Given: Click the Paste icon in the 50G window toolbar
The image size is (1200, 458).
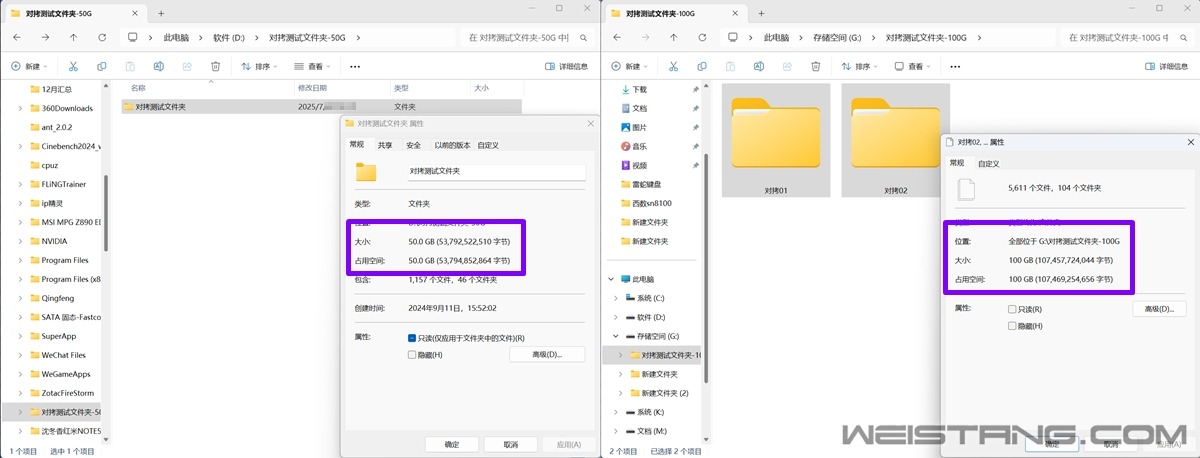Looking at the screenshot, I should 130,67.
